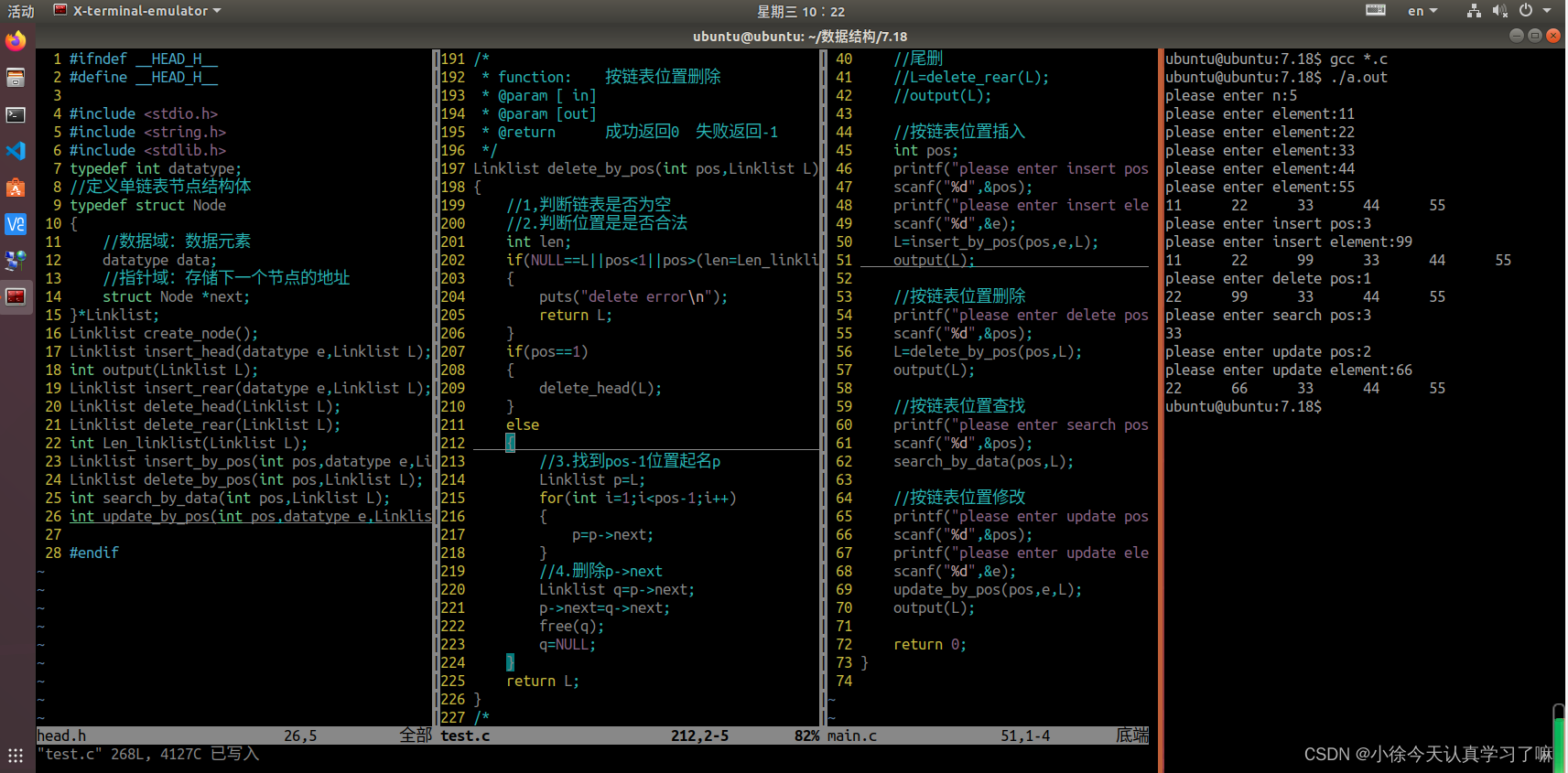Image resolution: width=1568 pixels, height=773 pixels.
Task: Click update_by_pos(pos,e,L); in main.c
Action: click(988, 589)
